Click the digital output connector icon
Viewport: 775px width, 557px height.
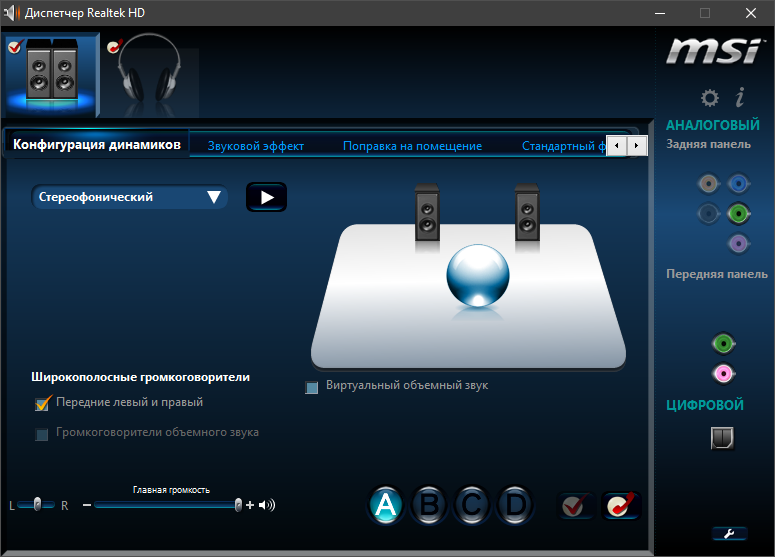[722, 438]
